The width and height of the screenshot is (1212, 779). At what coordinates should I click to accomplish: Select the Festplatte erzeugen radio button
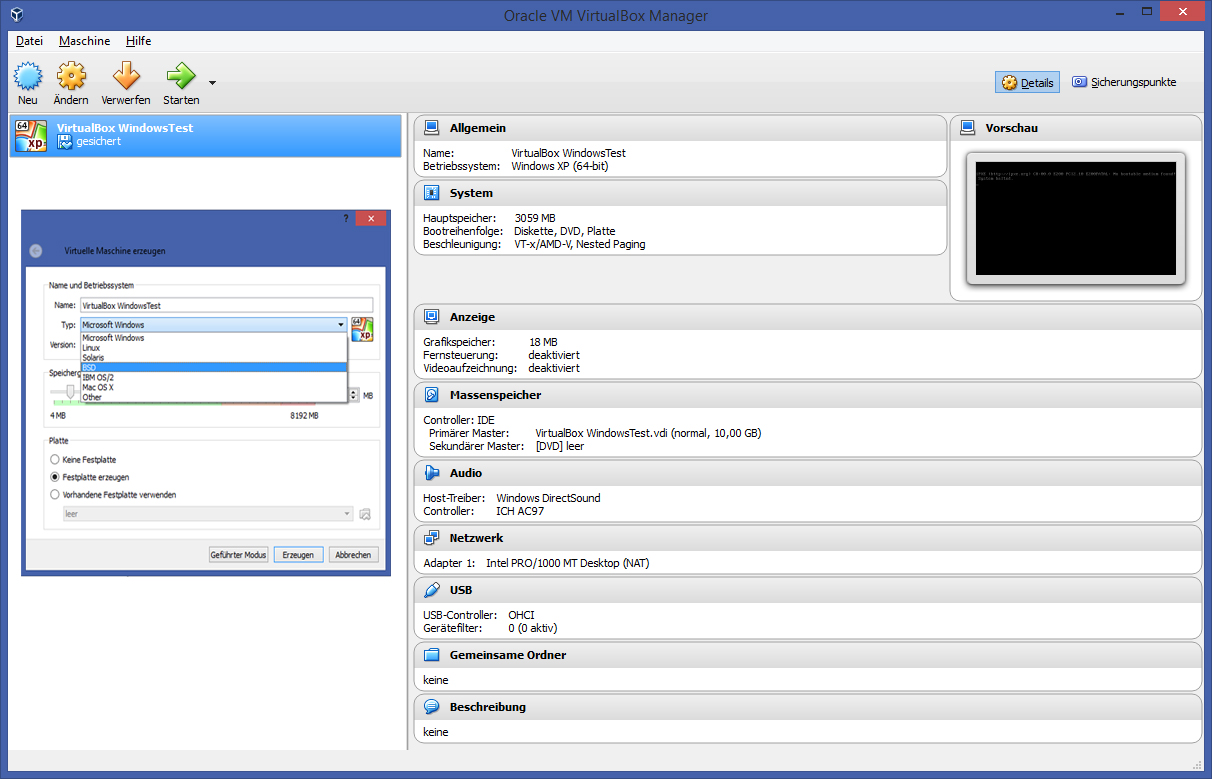(55, 477)
